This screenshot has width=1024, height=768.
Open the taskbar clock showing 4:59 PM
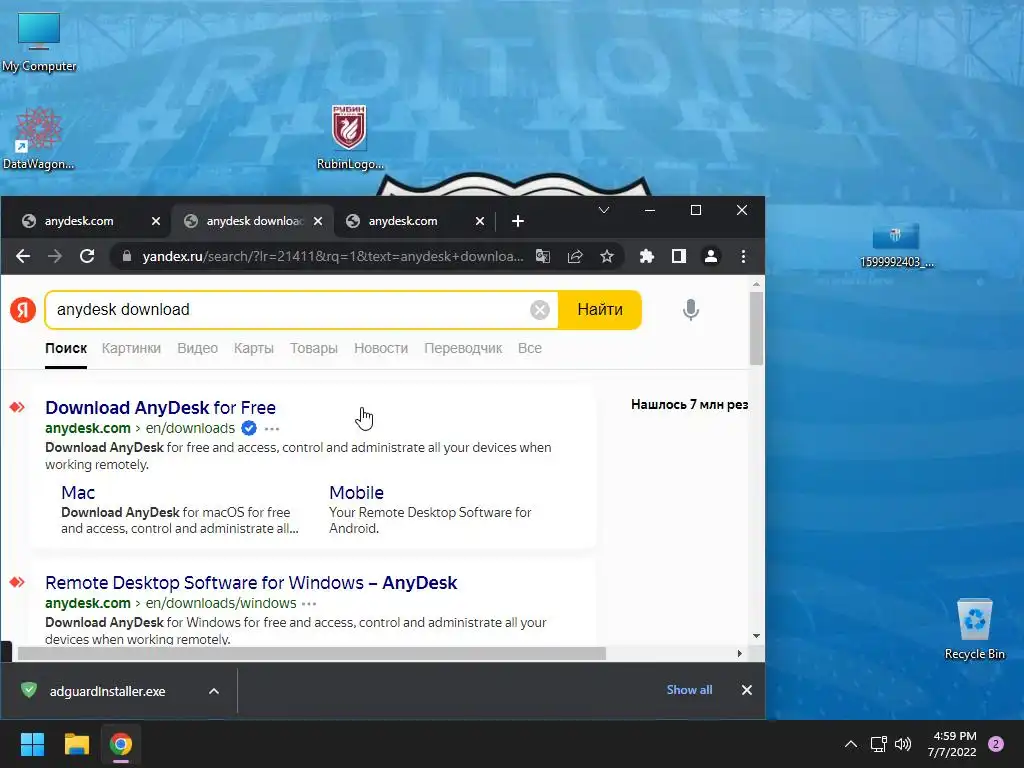[x=953, y=744]
